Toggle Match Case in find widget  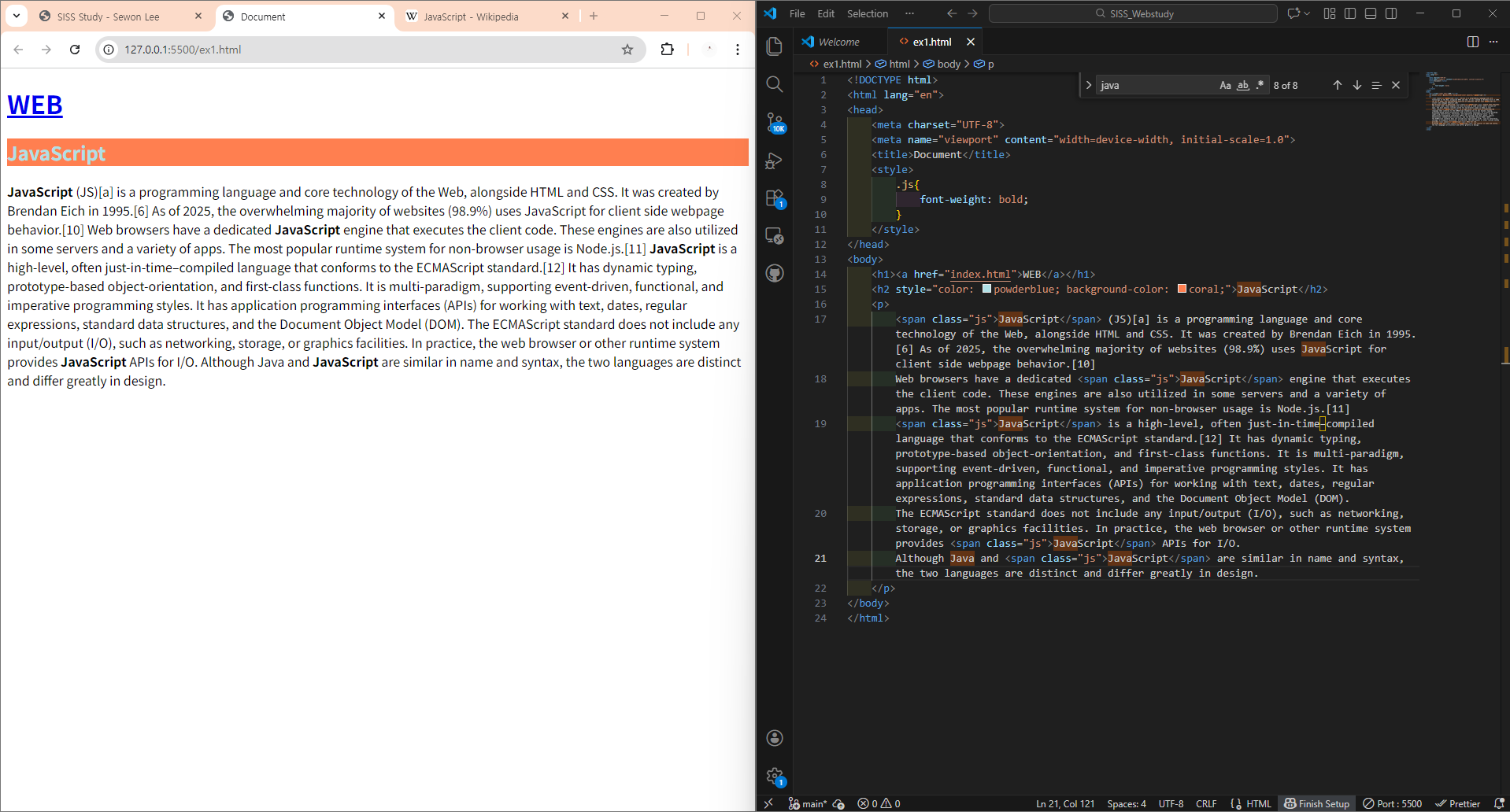(1225, 85)
